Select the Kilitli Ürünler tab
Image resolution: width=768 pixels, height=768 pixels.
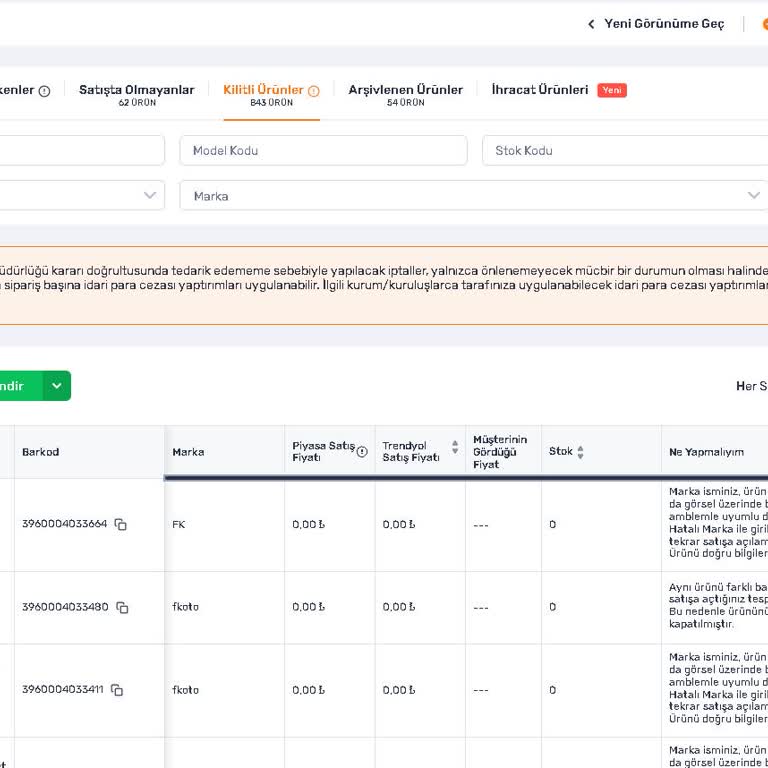(x=263, y=90)
